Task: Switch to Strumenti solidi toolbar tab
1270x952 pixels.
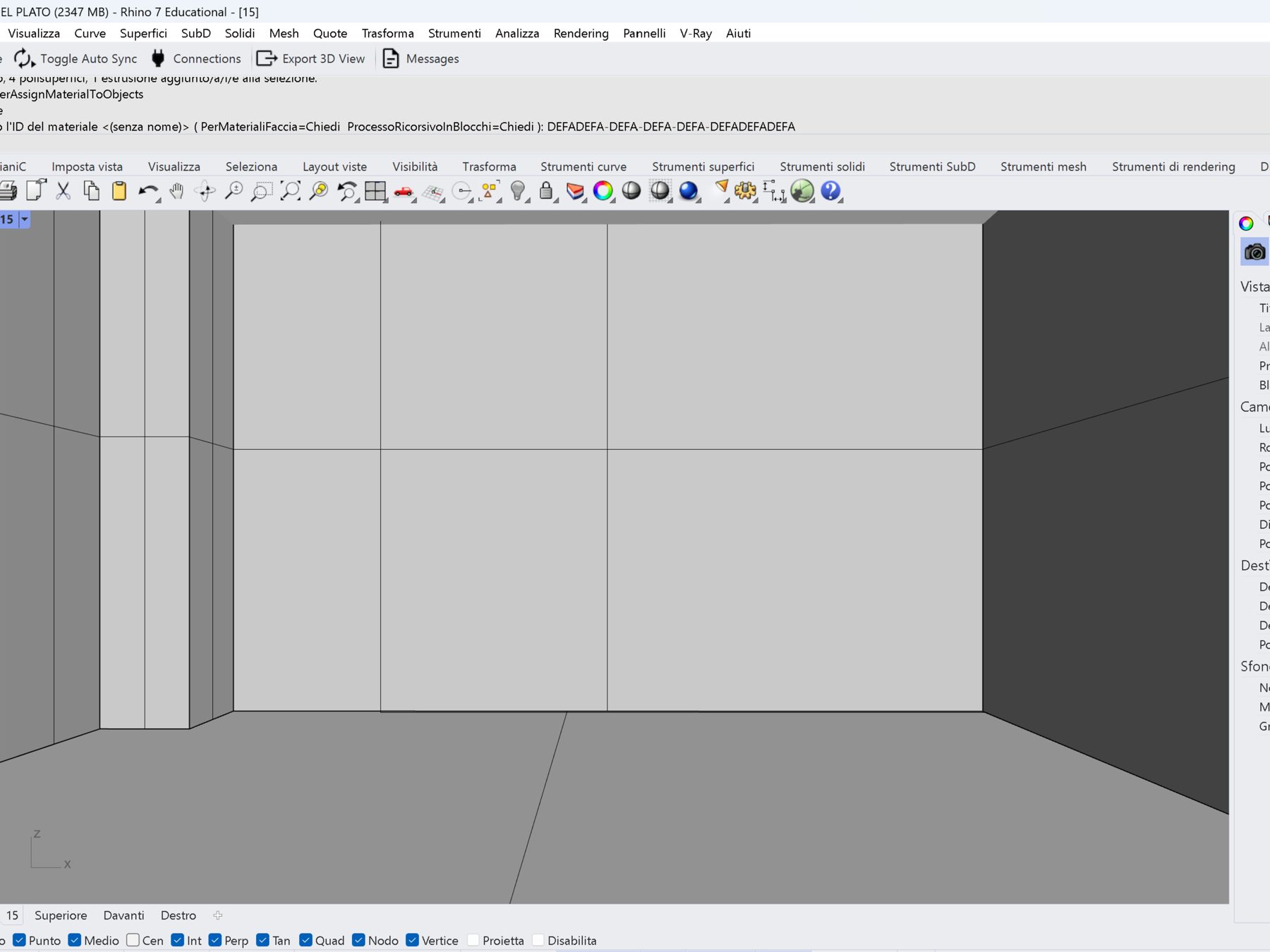Action: [822, 166]
